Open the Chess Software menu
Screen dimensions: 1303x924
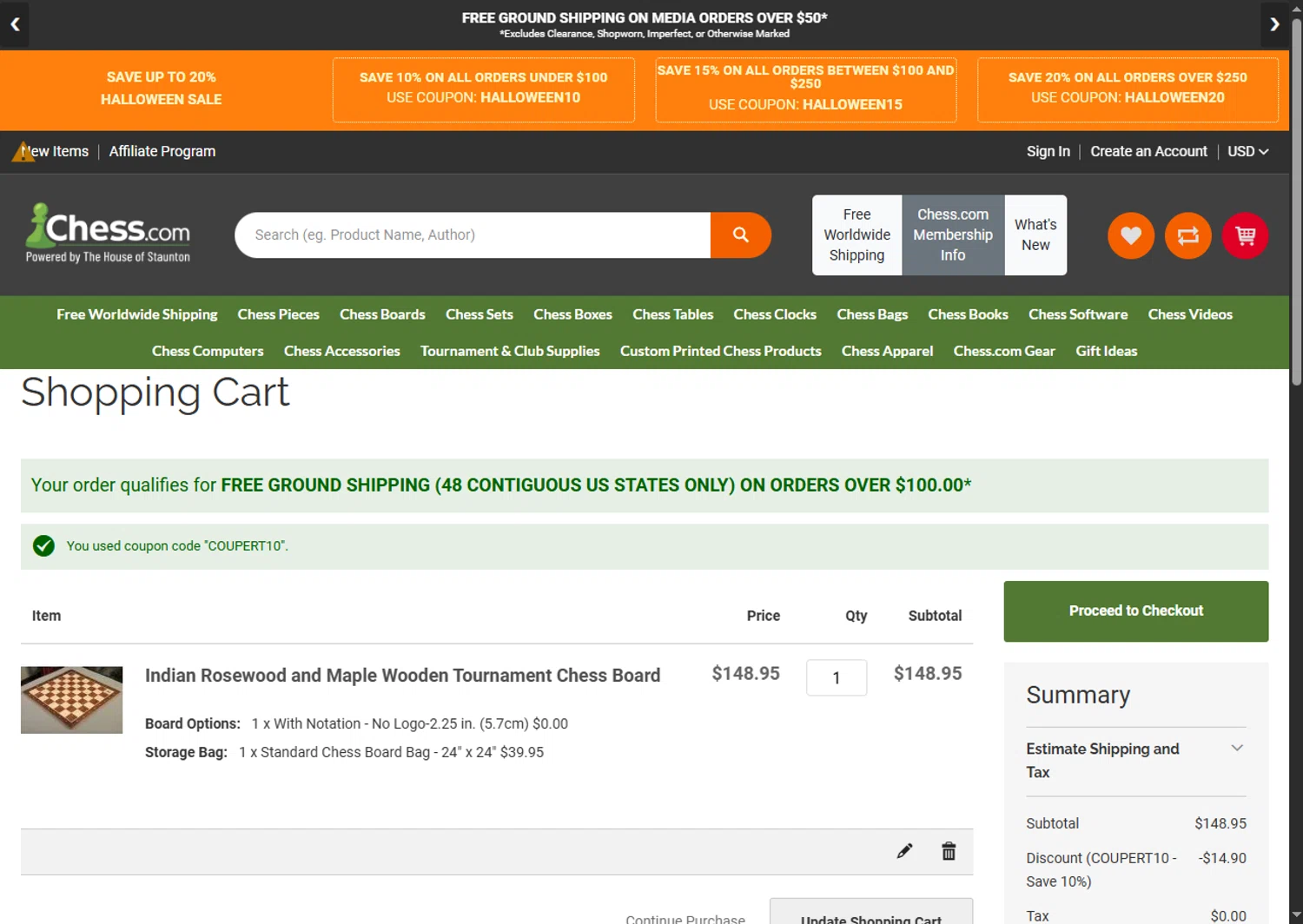[1078, 314]
